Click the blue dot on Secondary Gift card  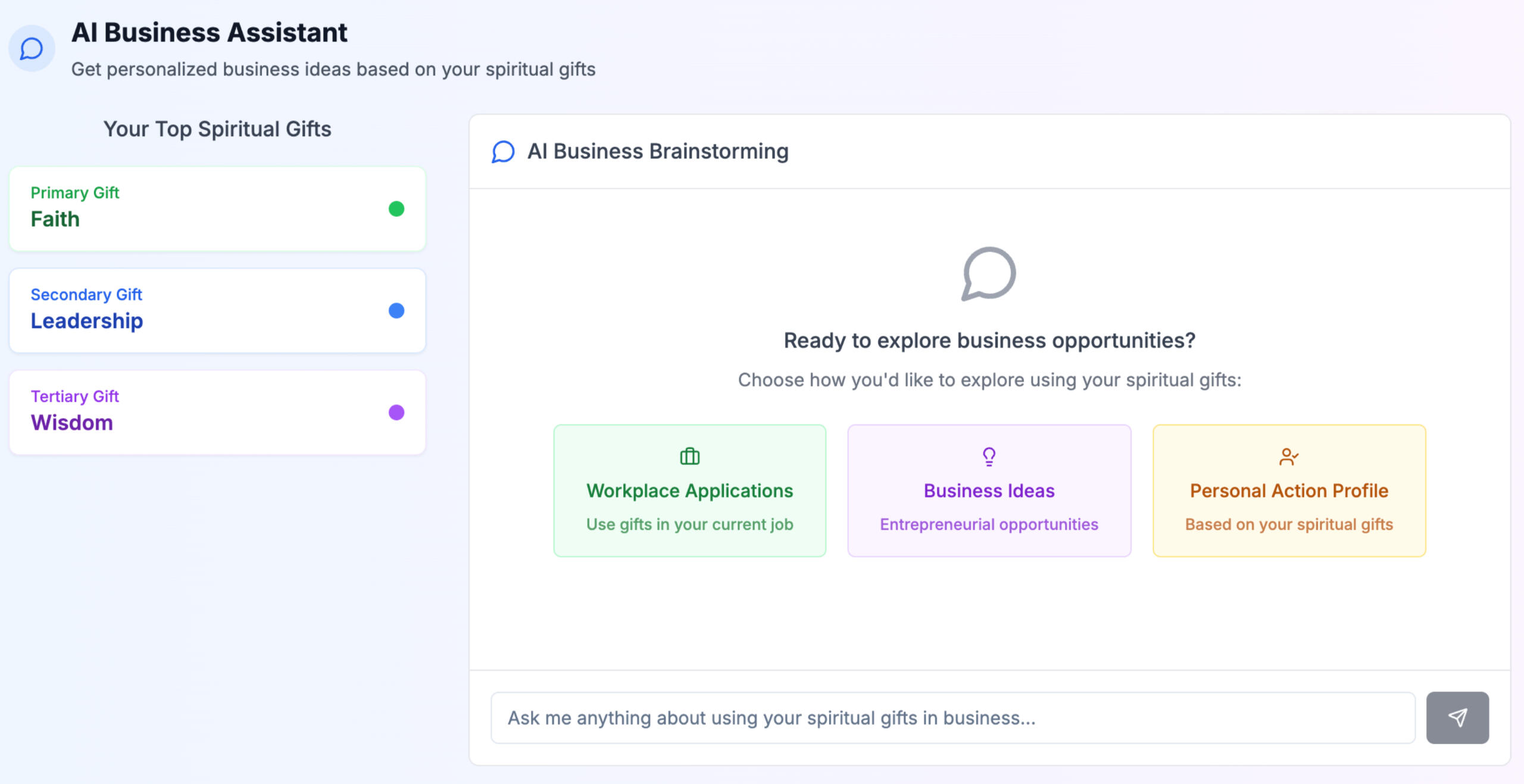tap(396, 311)
